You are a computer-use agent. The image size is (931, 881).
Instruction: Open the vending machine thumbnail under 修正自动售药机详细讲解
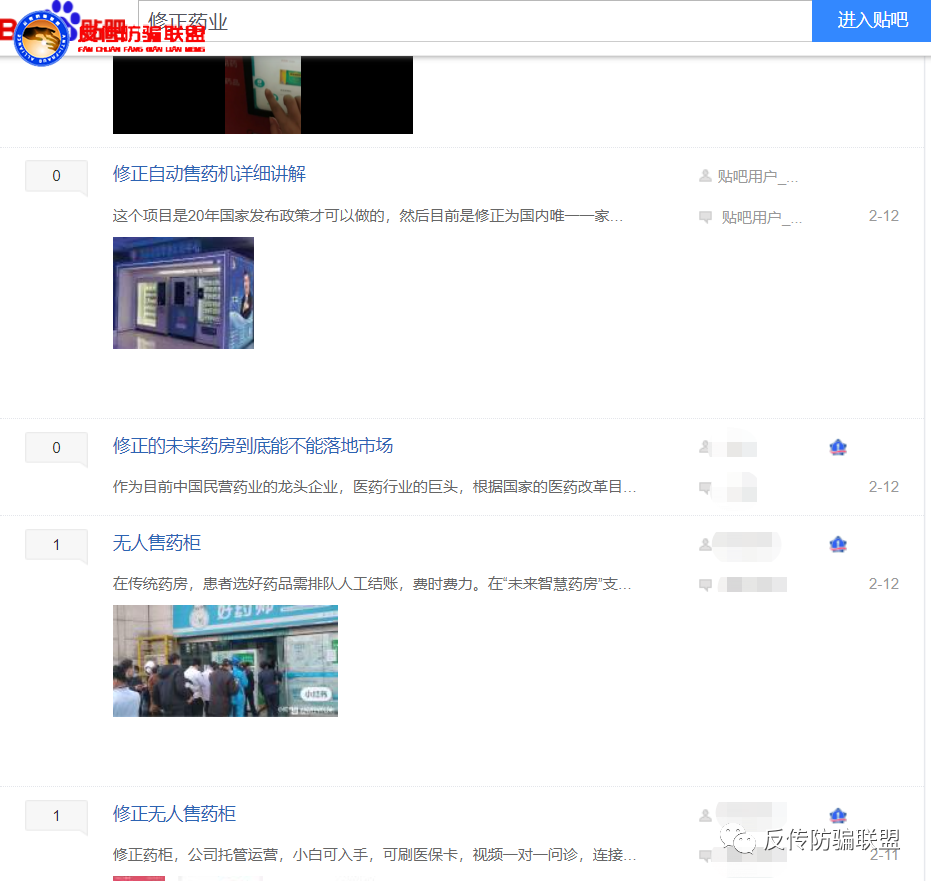pyautogui.click(x=183, y=293)
